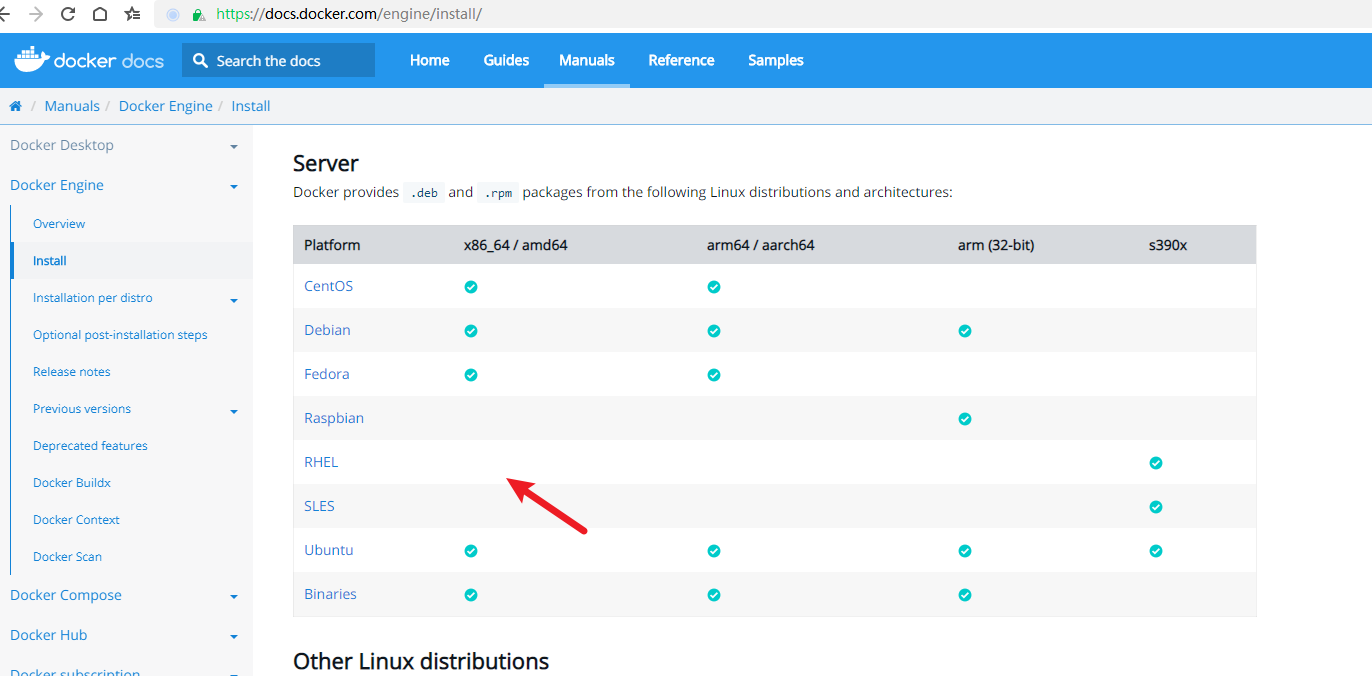Select Install in sidebar
The height and width of the screenshot is (676, 1372).
[x=50, y=261]
